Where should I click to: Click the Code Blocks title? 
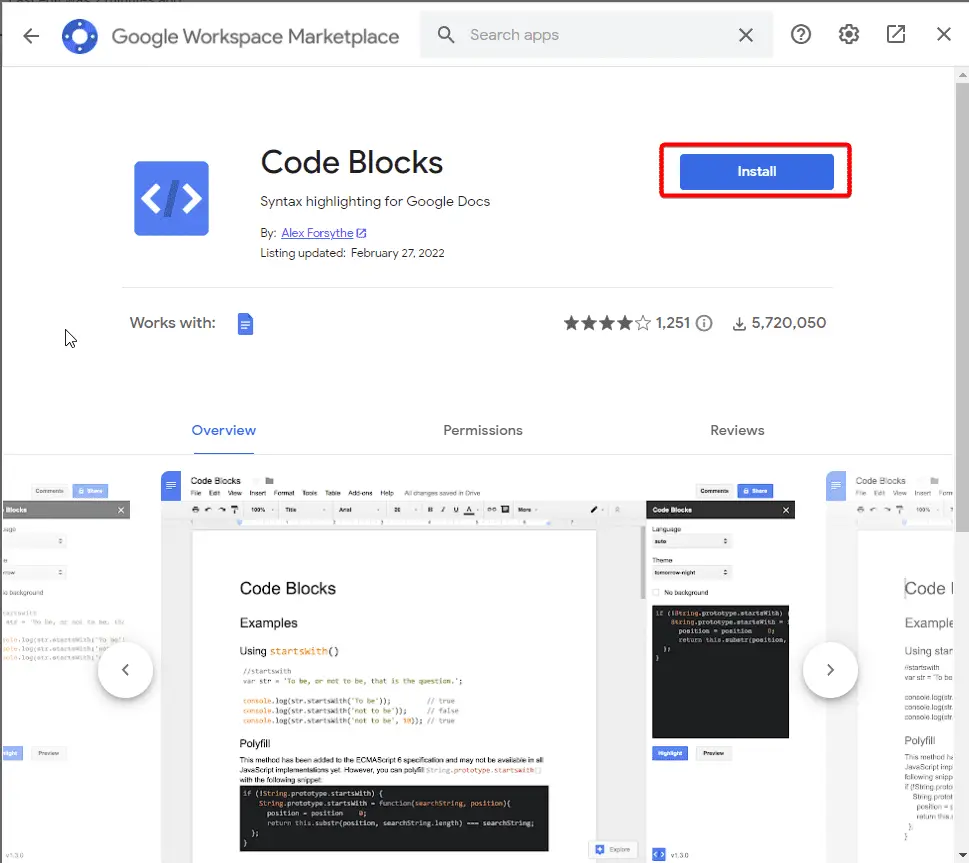[x=352, y=163]
